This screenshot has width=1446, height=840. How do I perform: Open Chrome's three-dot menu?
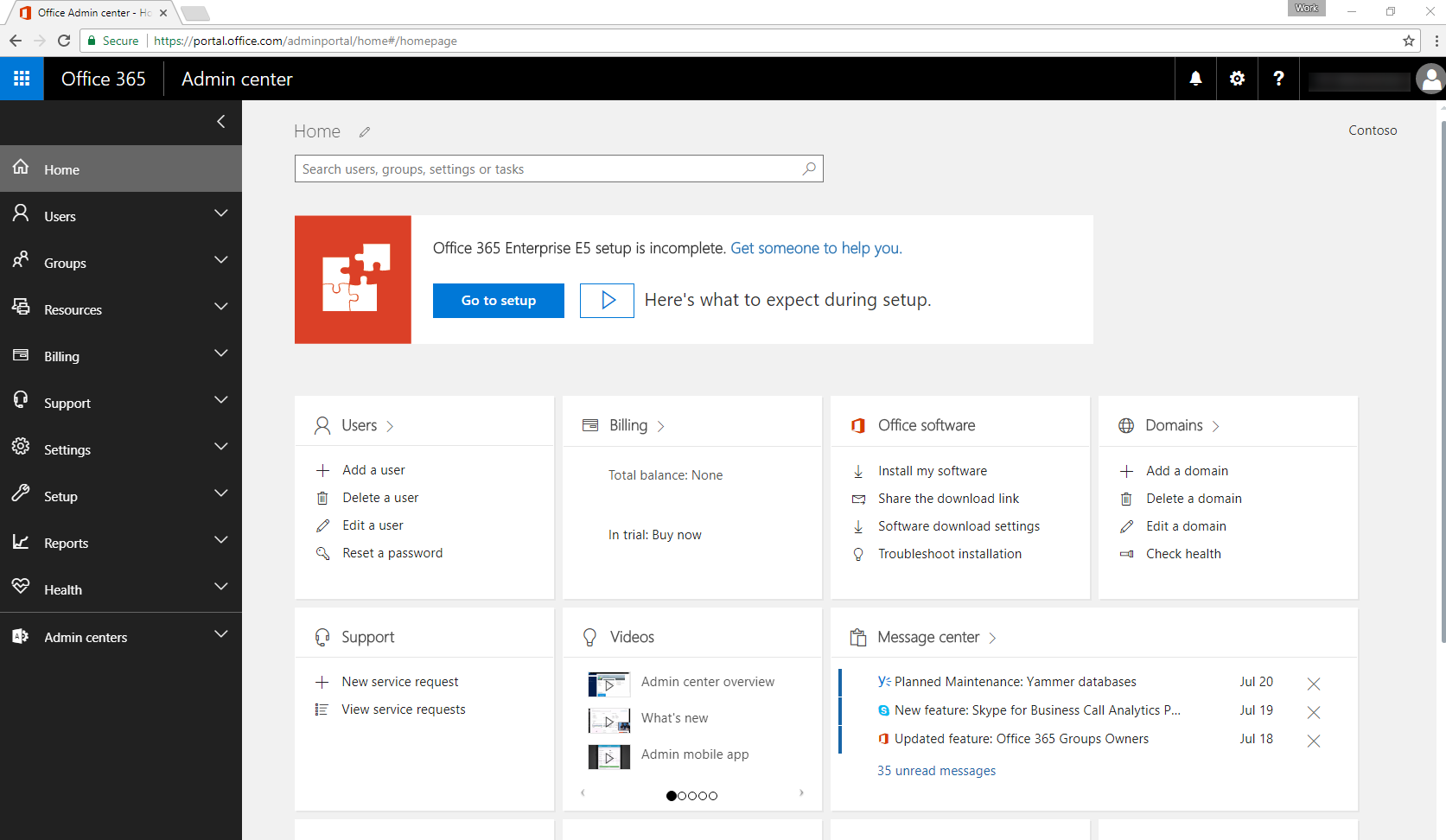click(1436, 41)
